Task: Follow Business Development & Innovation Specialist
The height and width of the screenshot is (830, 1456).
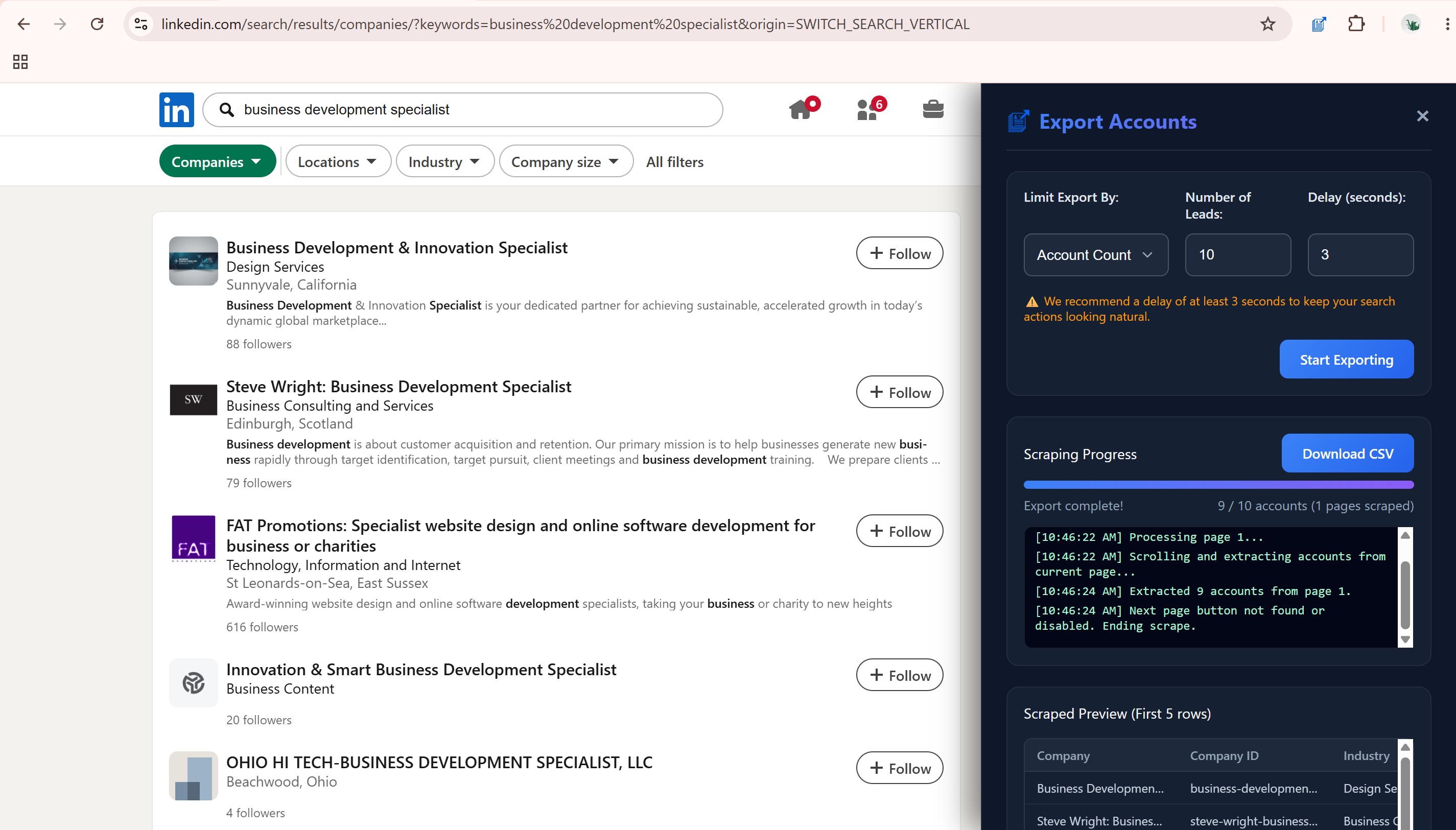Action: 899,253
